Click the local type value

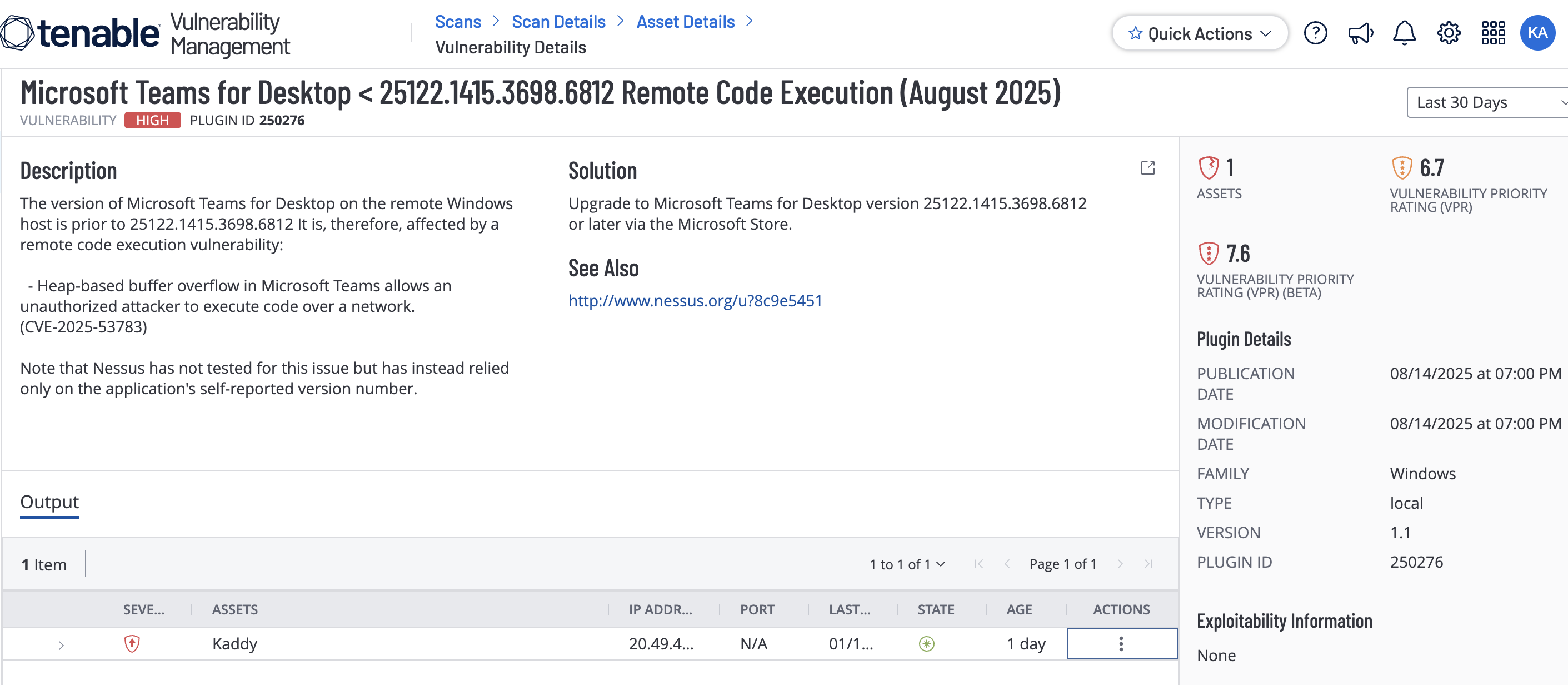click(1406, 503)
